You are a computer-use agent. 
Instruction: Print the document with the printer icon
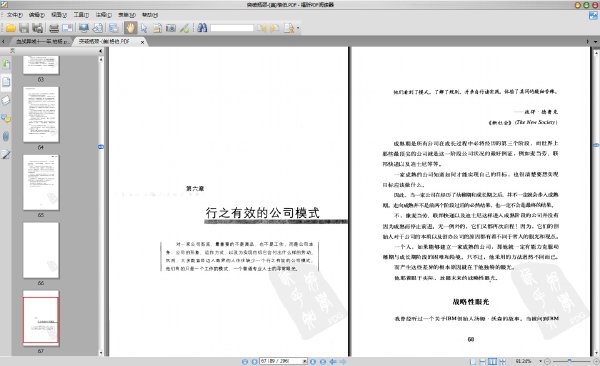(54, 28)
